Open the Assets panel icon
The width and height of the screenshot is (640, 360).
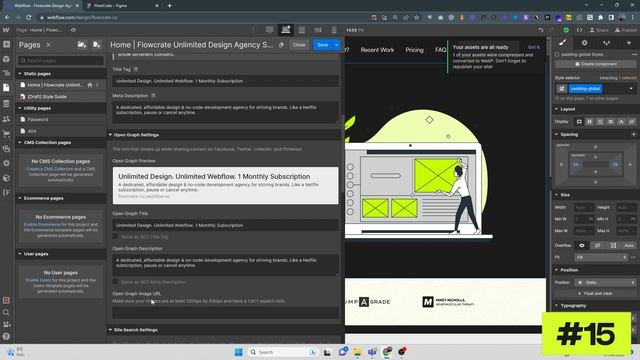point(6,149)
